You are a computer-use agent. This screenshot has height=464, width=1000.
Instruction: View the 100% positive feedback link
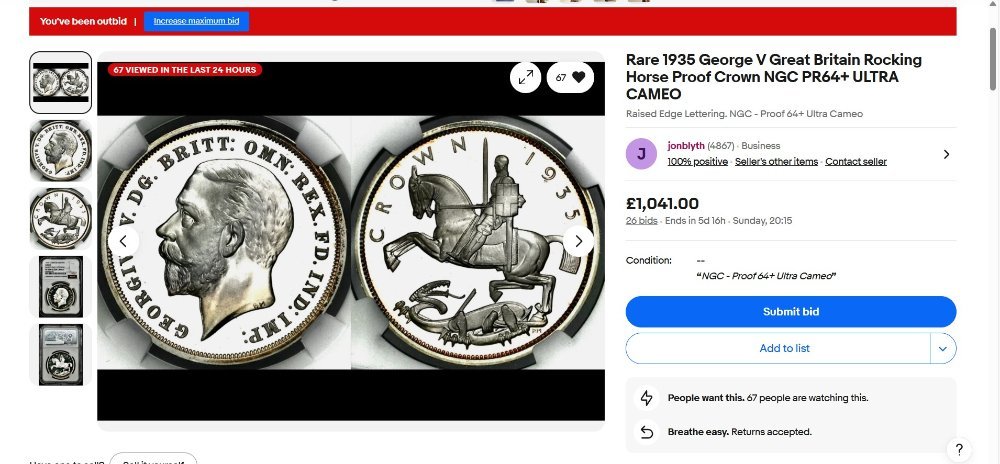tap(698, 162)
